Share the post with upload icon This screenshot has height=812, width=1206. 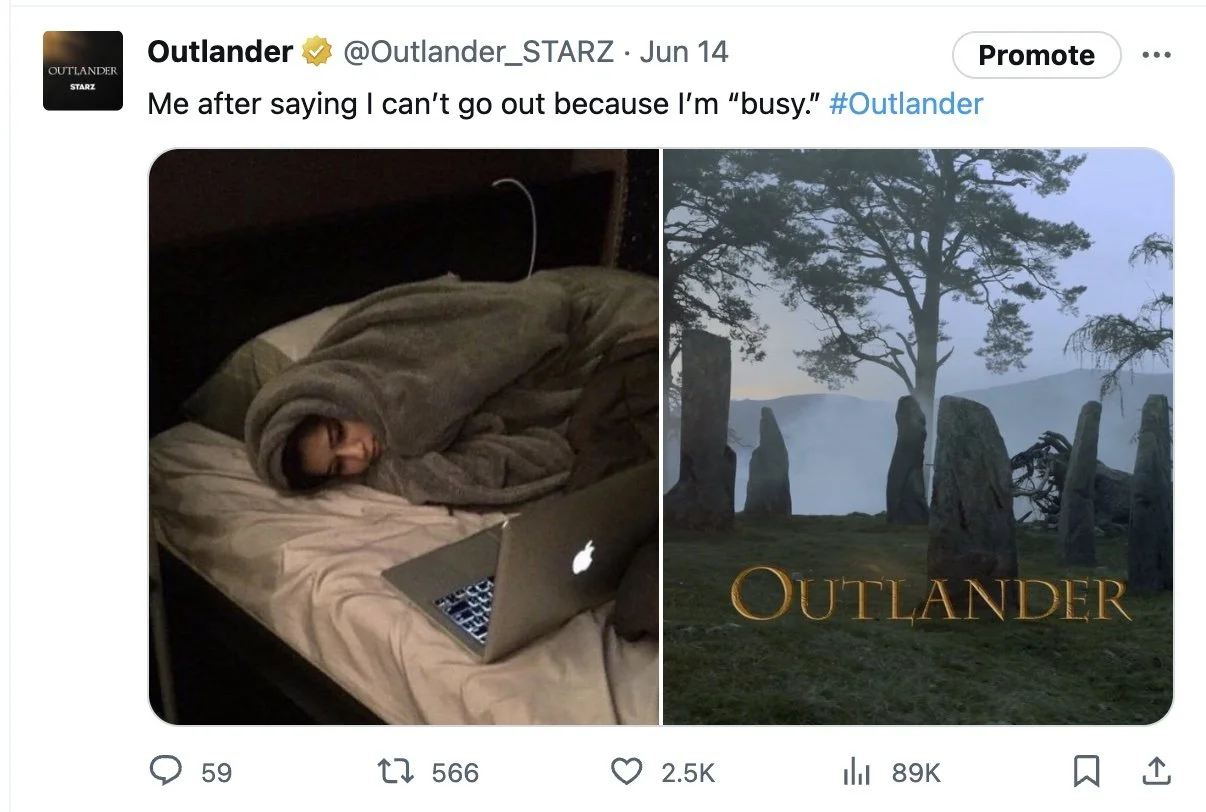(x=1154, y=771)
